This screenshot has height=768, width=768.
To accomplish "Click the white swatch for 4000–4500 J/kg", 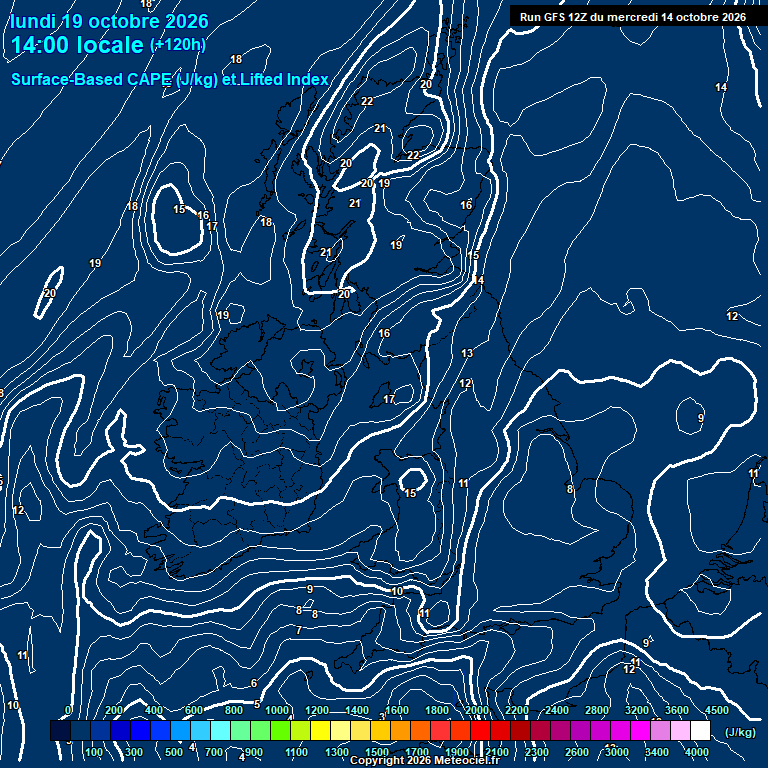I will click(700, 730).
